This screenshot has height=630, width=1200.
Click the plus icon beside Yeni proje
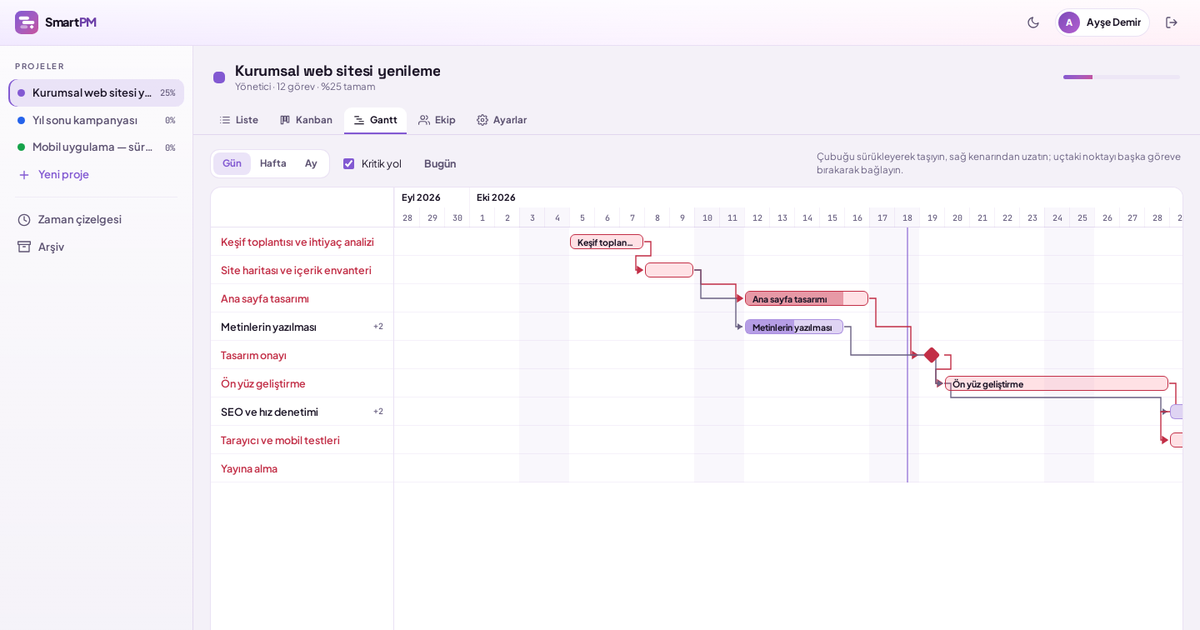point(24,174)
